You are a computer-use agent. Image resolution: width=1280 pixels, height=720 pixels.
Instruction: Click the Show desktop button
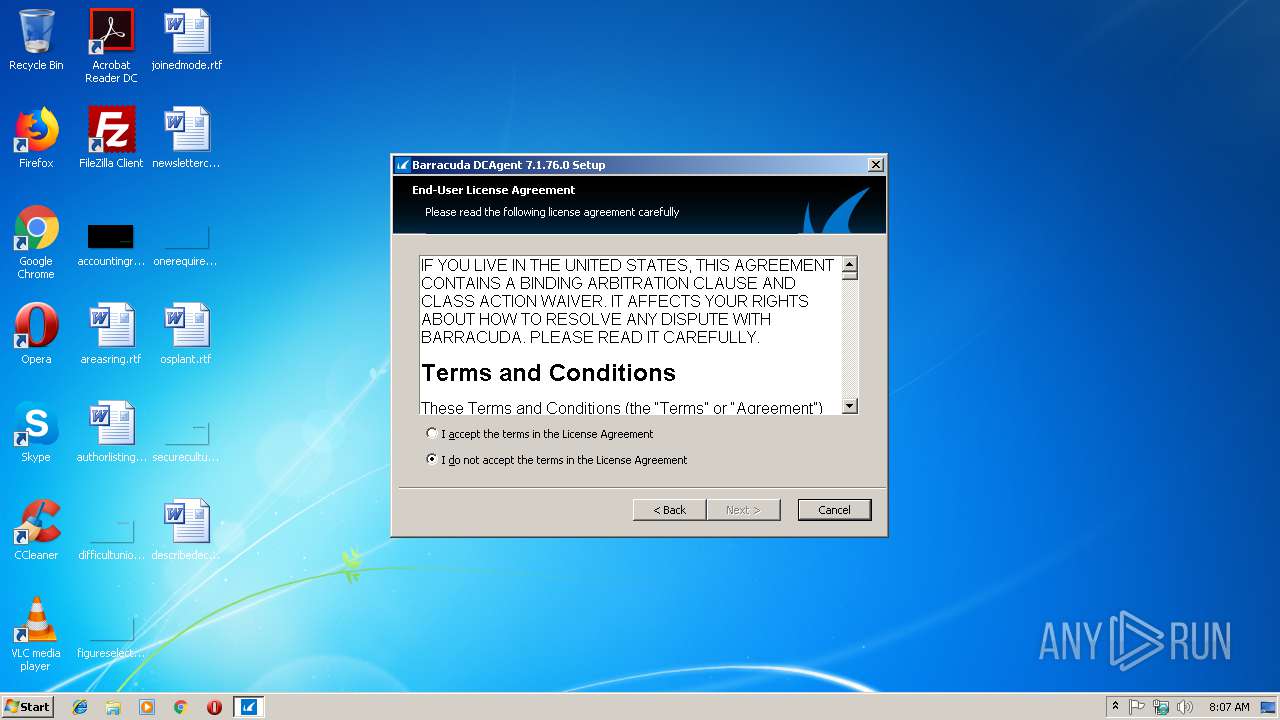tap(1270, 707)
